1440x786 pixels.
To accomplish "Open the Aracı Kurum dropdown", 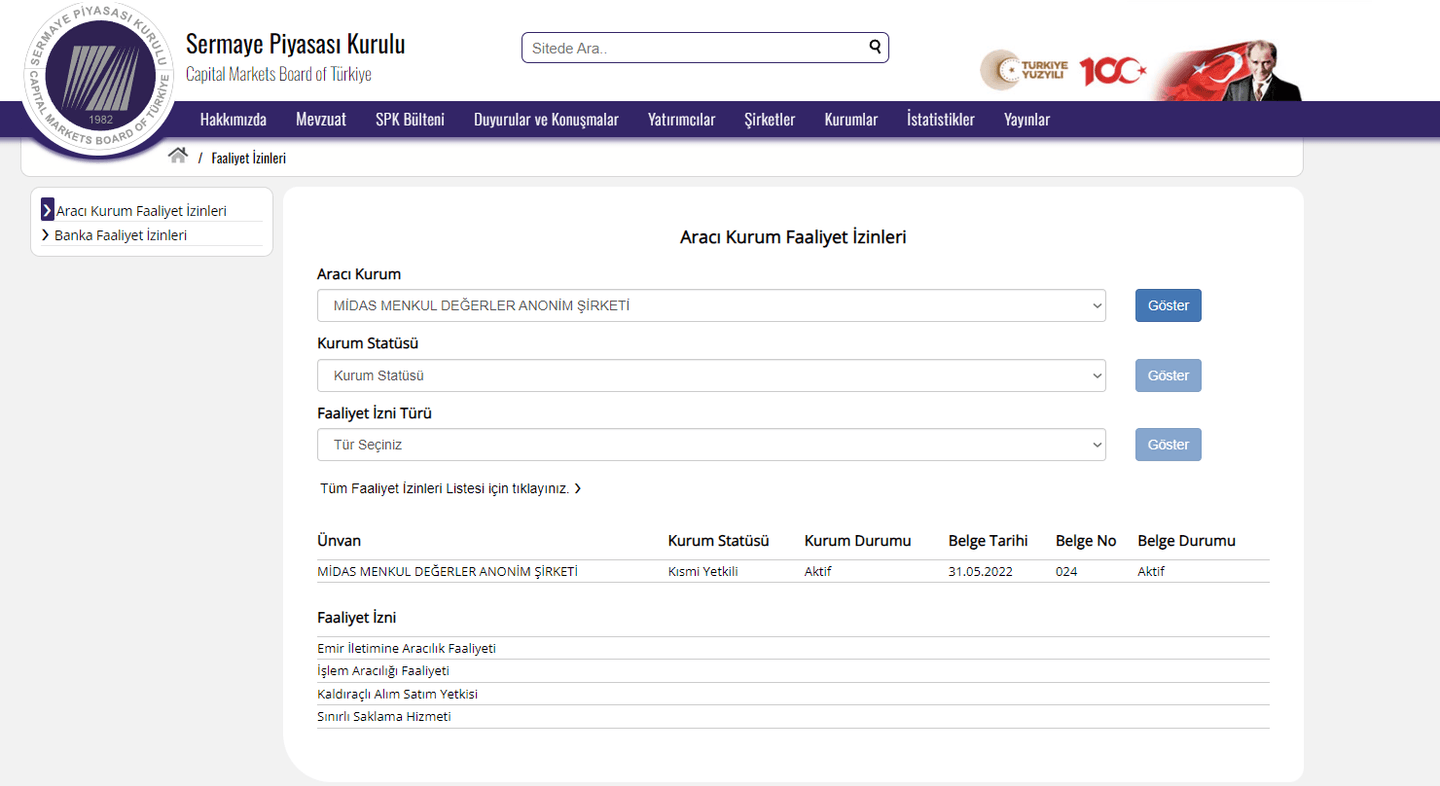I will tap(711, 306).
